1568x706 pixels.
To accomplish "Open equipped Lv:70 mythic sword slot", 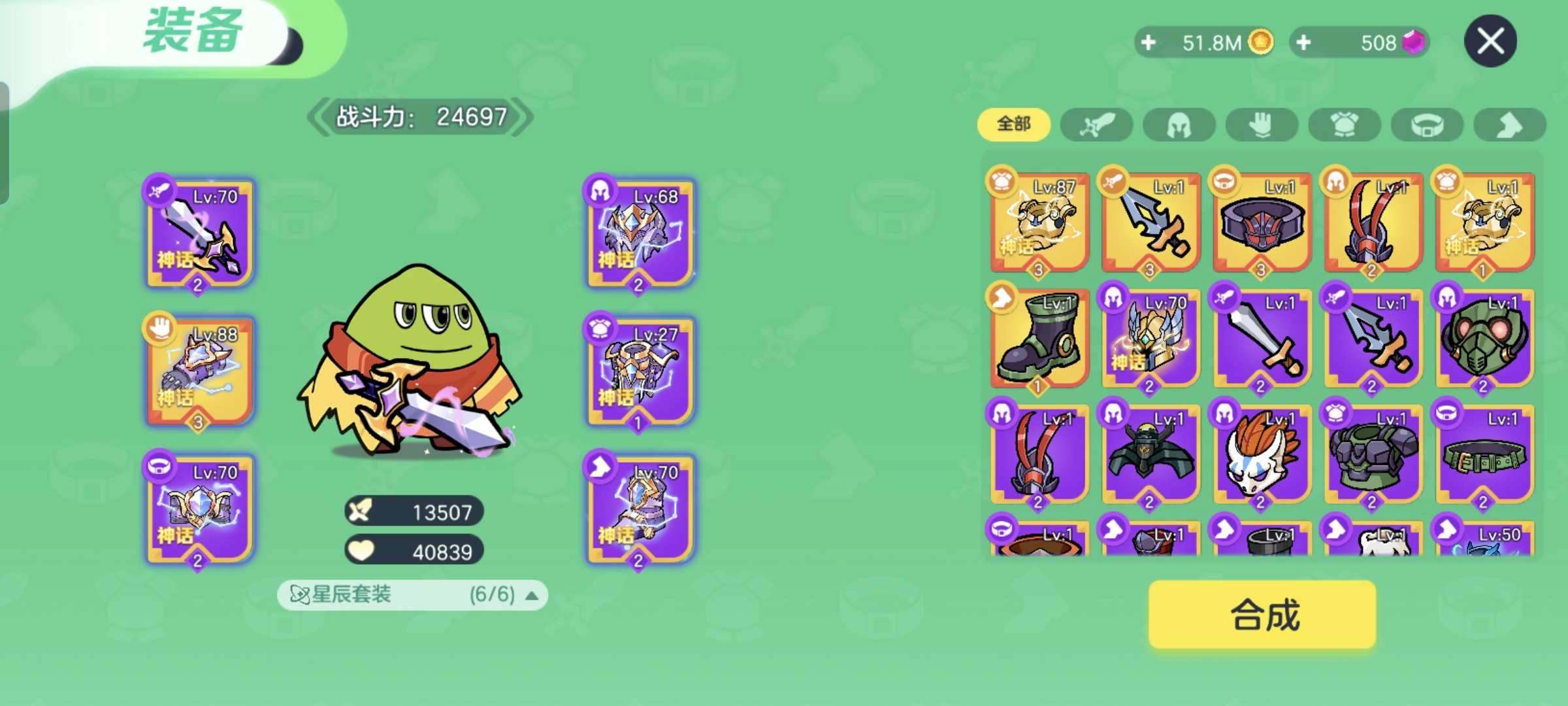I will [199, 233].
